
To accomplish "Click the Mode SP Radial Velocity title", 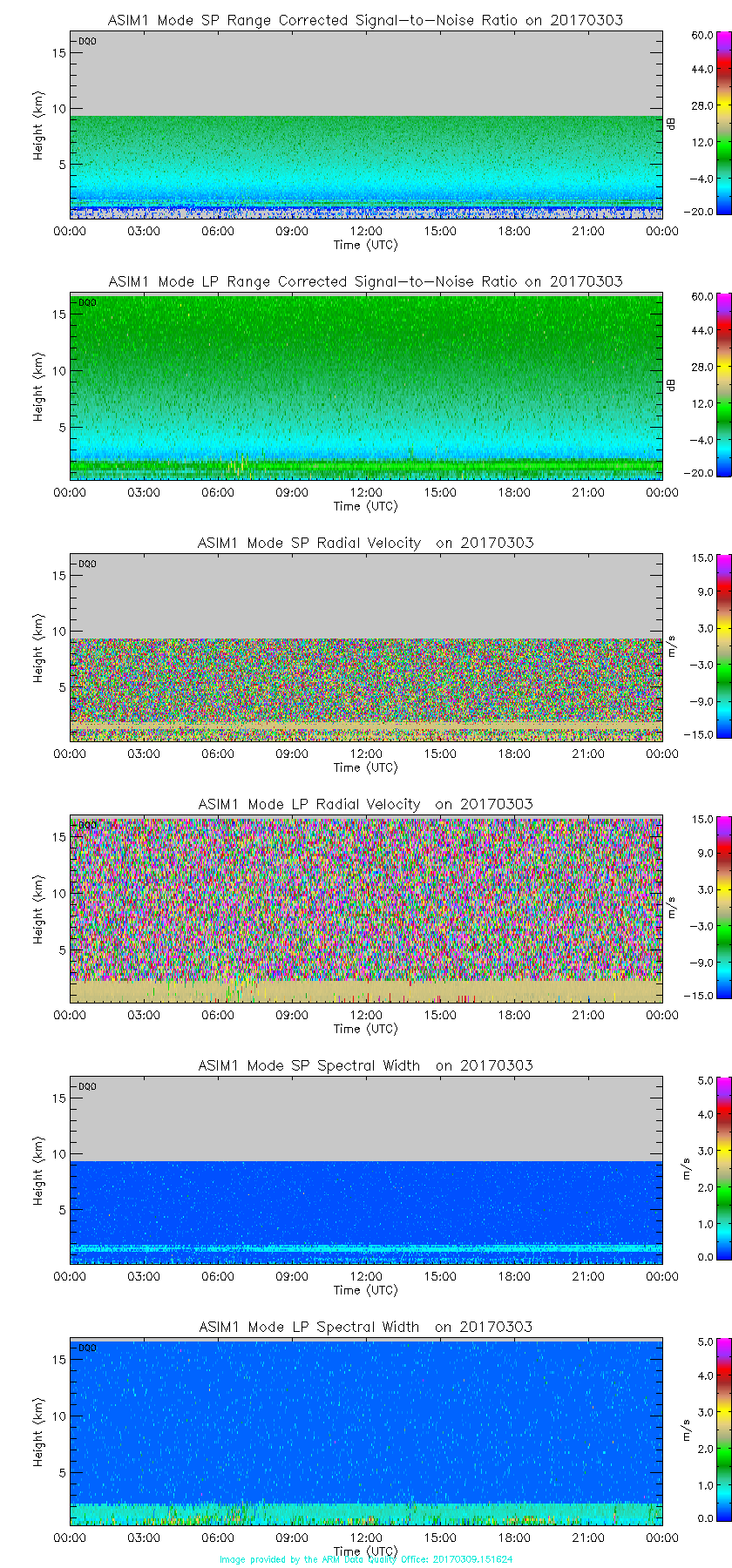I will (x=365, y=543).
